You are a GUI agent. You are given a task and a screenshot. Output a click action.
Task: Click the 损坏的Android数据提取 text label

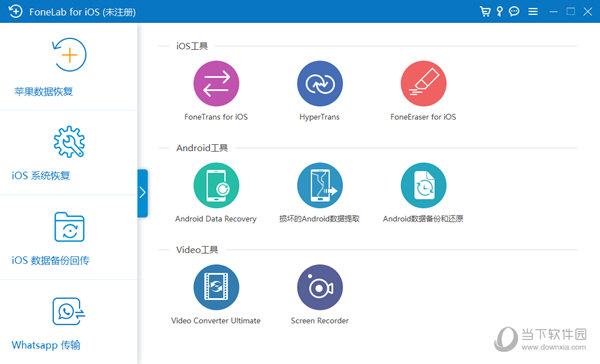click(320, 219)
